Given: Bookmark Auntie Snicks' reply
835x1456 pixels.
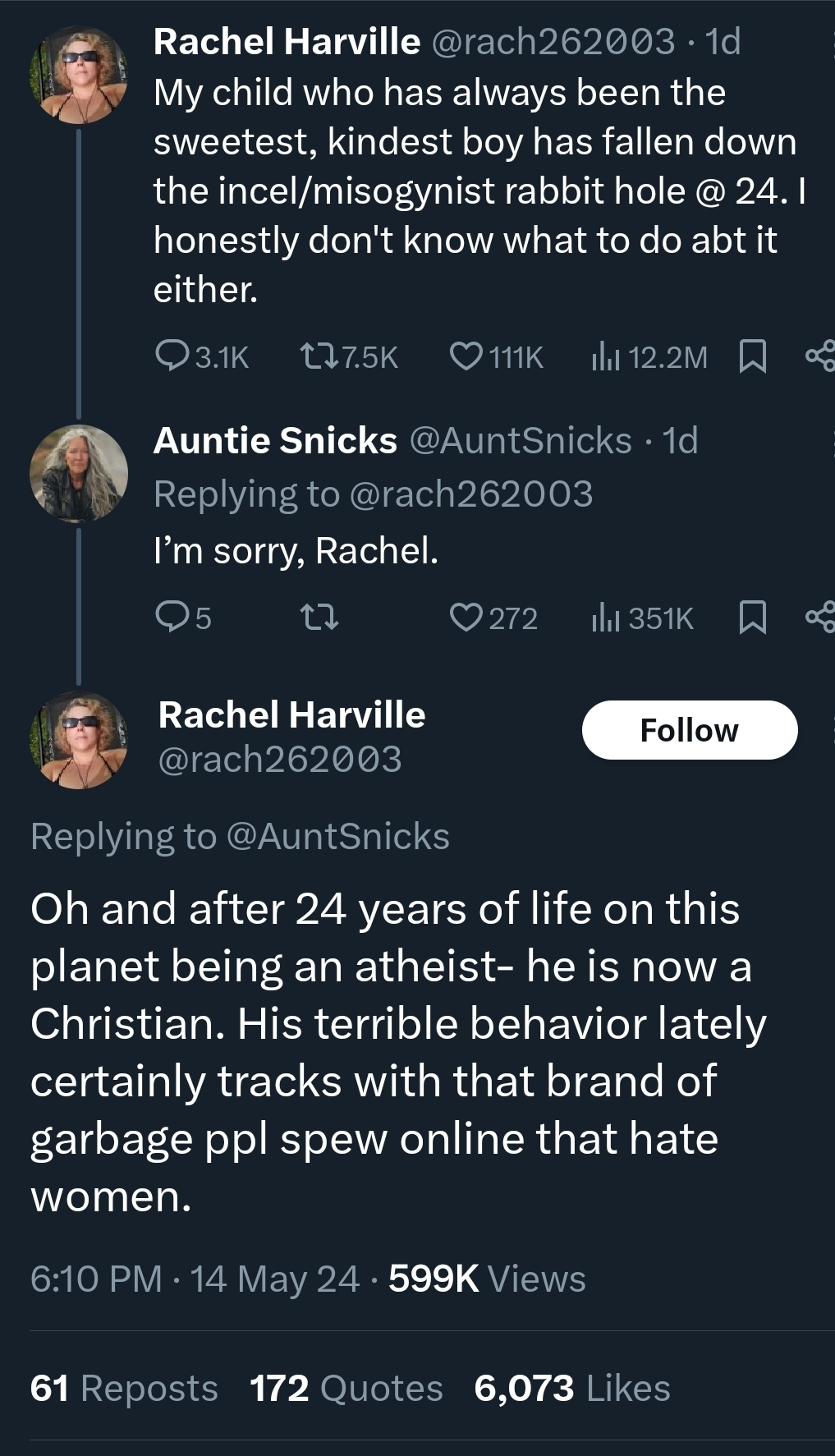Looking at the screenshot, I should tap(753, 618).
